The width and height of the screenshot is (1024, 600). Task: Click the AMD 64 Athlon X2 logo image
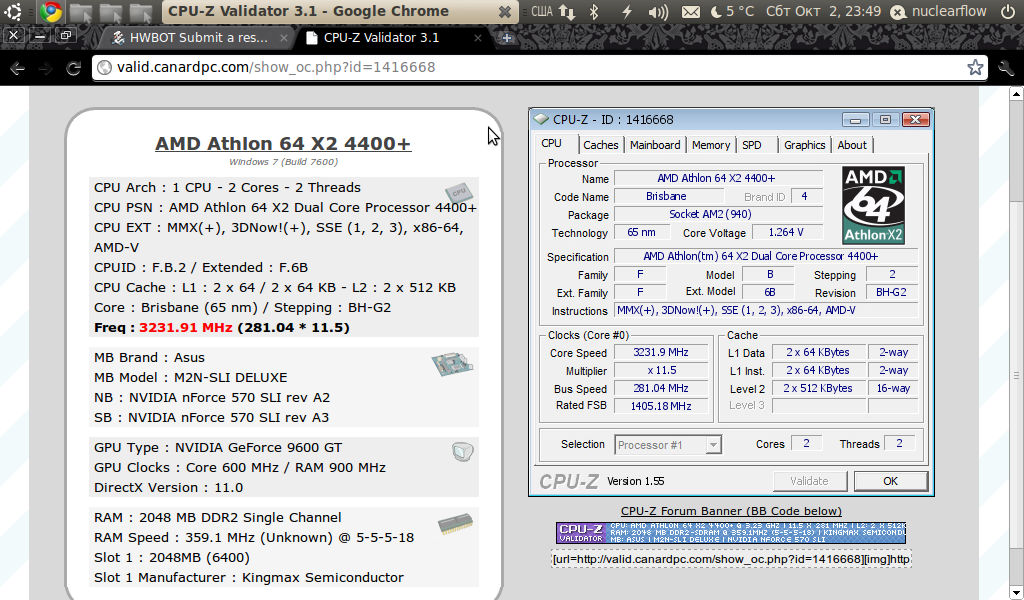873,205
